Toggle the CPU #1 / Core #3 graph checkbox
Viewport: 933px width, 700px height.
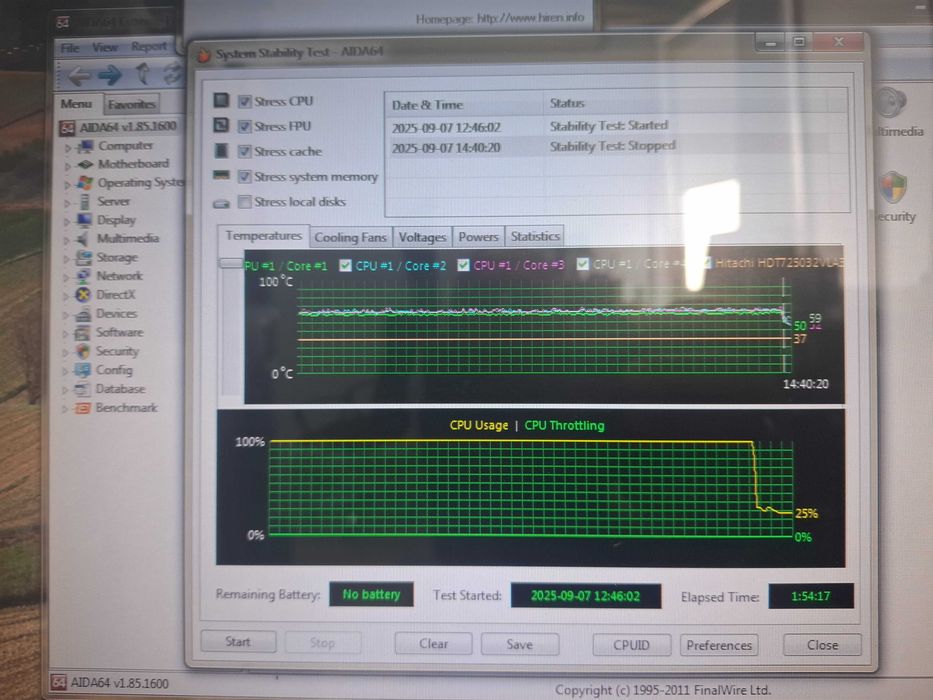point(463,265)
